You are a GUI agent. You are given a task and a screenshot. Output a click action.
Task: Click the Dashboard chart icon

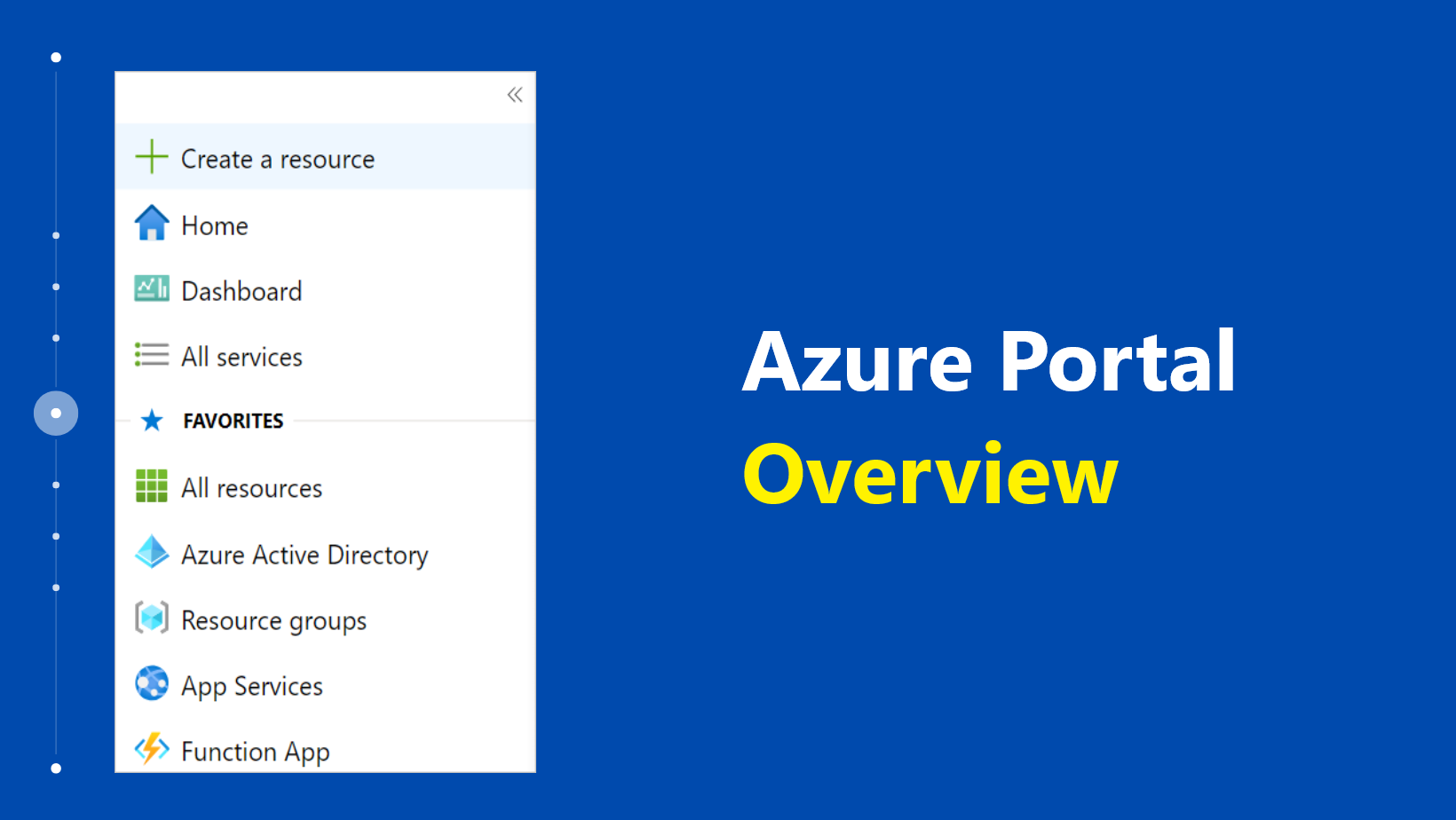tap(152, 288)
